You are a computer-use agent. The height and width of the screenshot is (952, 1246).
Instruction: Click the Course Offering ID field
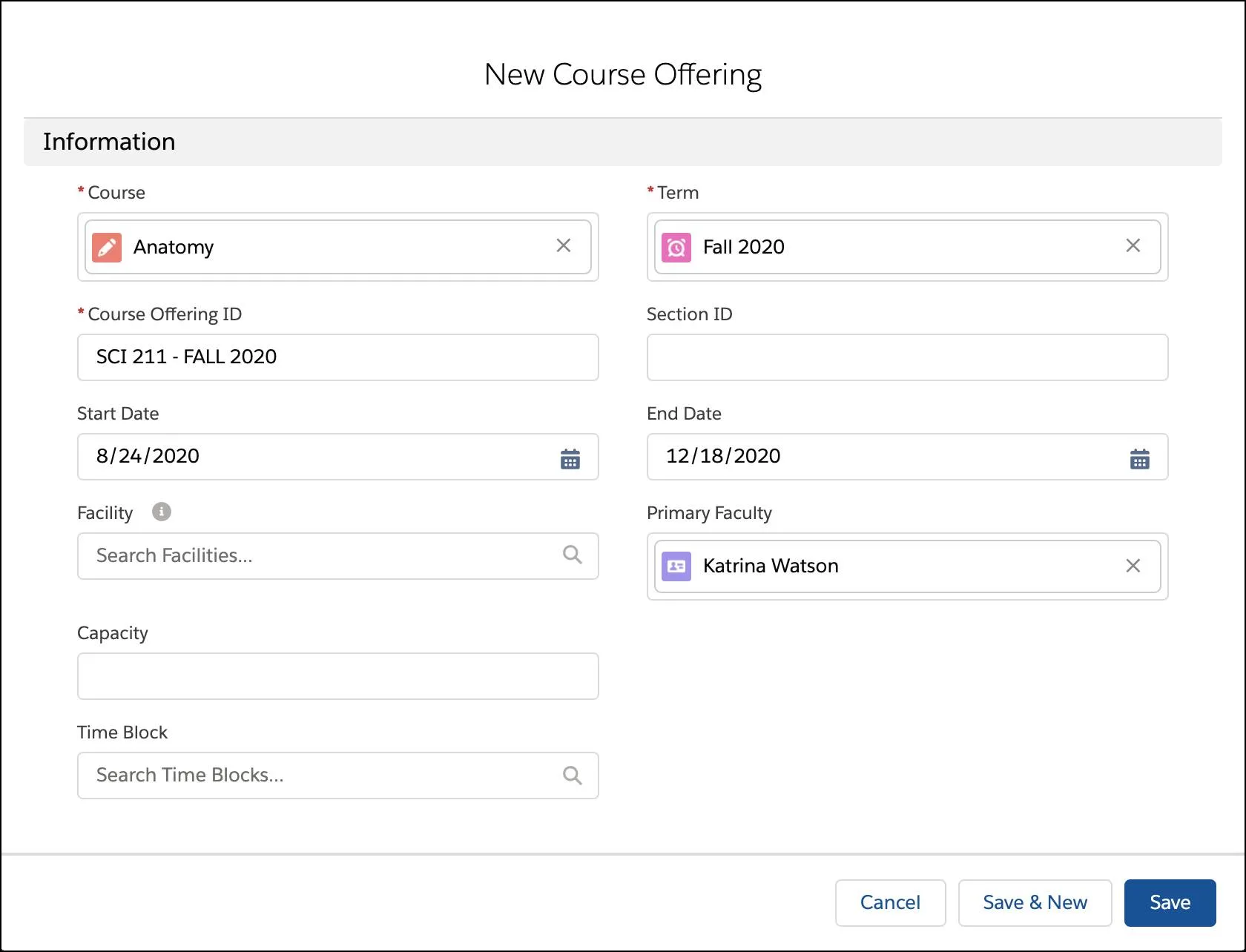tap(337, 357)
